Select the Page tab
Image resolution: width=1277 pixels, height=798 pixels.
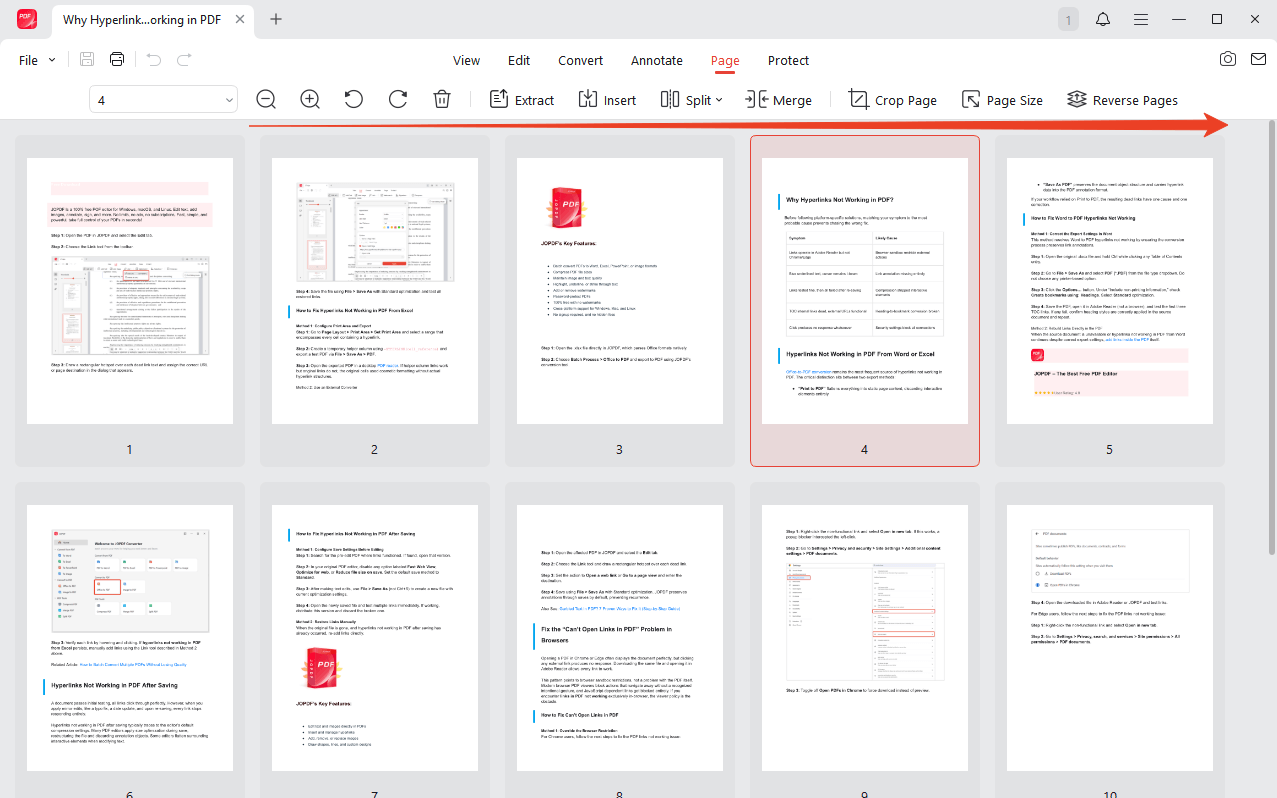click(x=725, y=61)
